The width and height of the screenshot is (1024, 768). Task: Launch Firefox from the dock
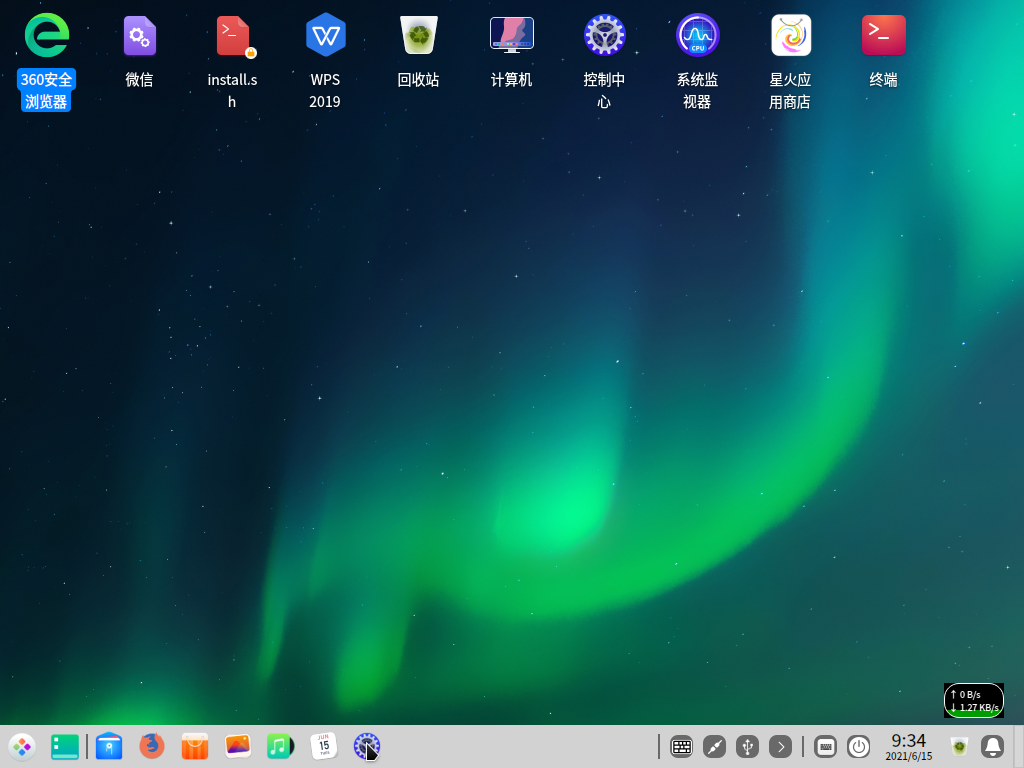click(x=152, y=746)
